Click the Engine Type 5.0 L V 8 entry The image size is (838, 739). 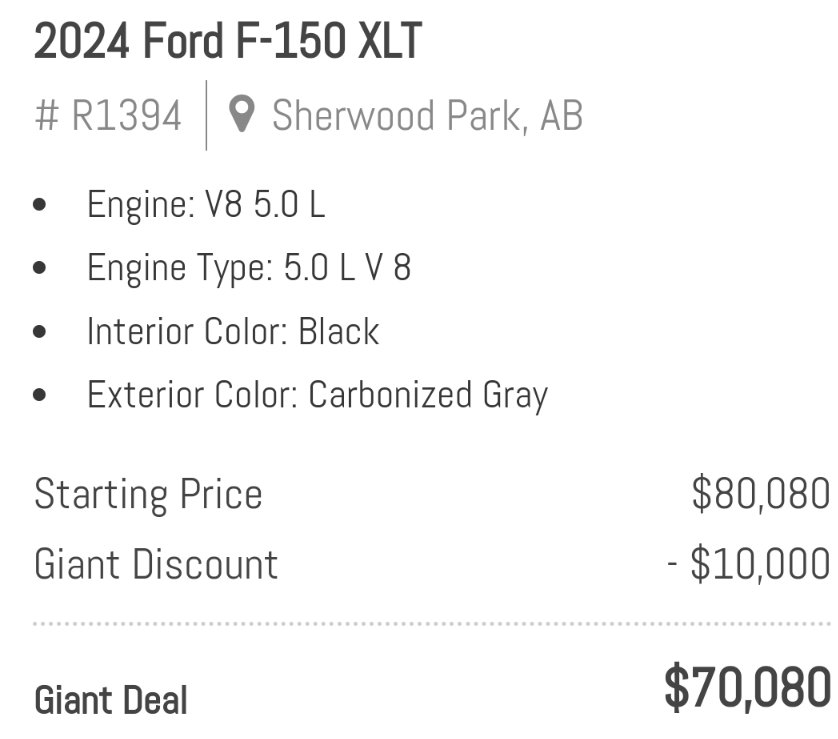[x=249, y=268]
